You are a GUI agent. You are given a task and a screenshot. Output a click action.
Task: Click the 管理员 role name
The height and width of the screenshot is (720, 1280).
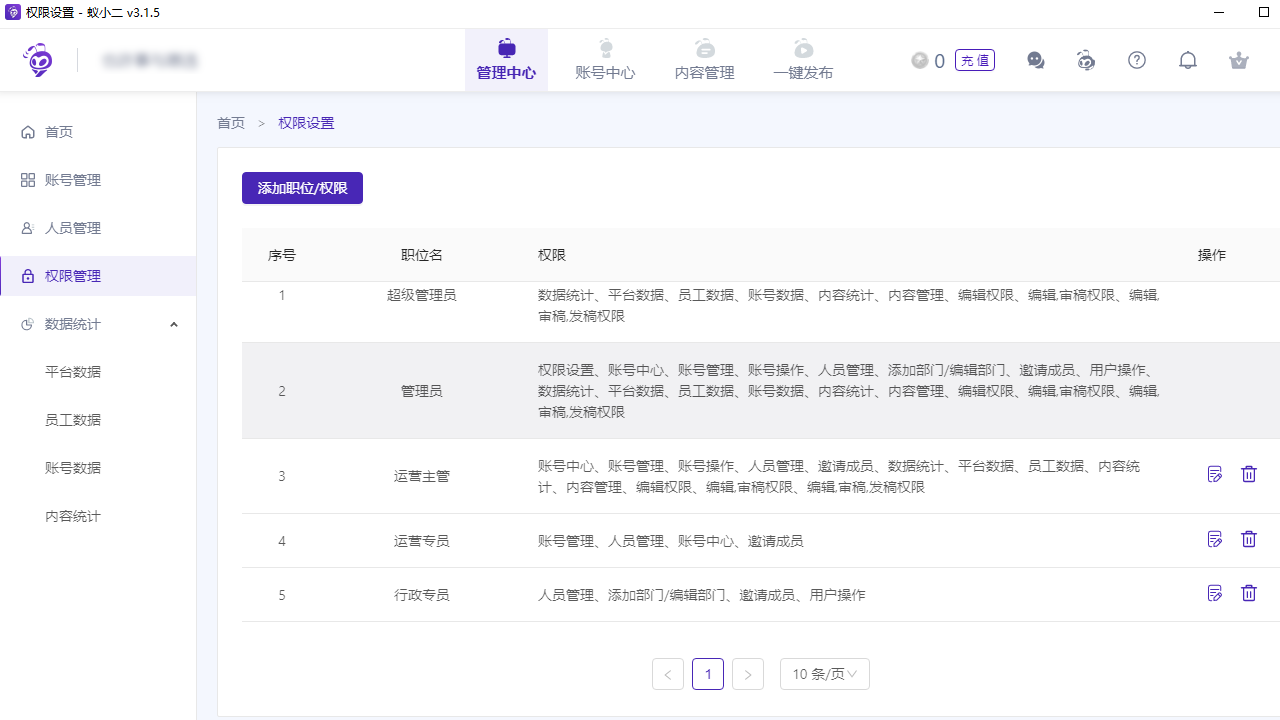[422, 391]
